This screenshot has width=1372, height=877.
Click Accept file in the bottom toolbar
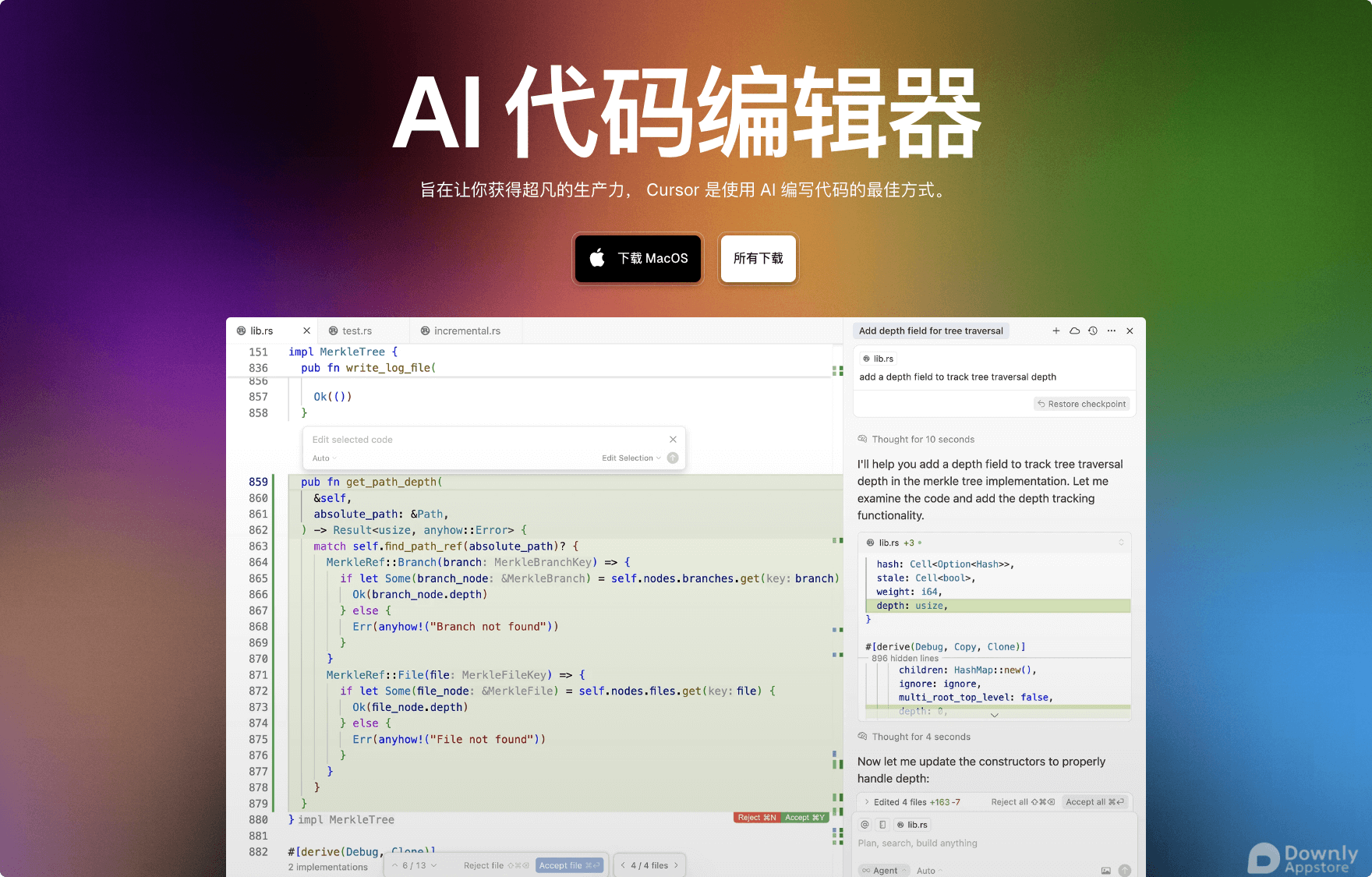pyautogui.click(x=569, y=865)
